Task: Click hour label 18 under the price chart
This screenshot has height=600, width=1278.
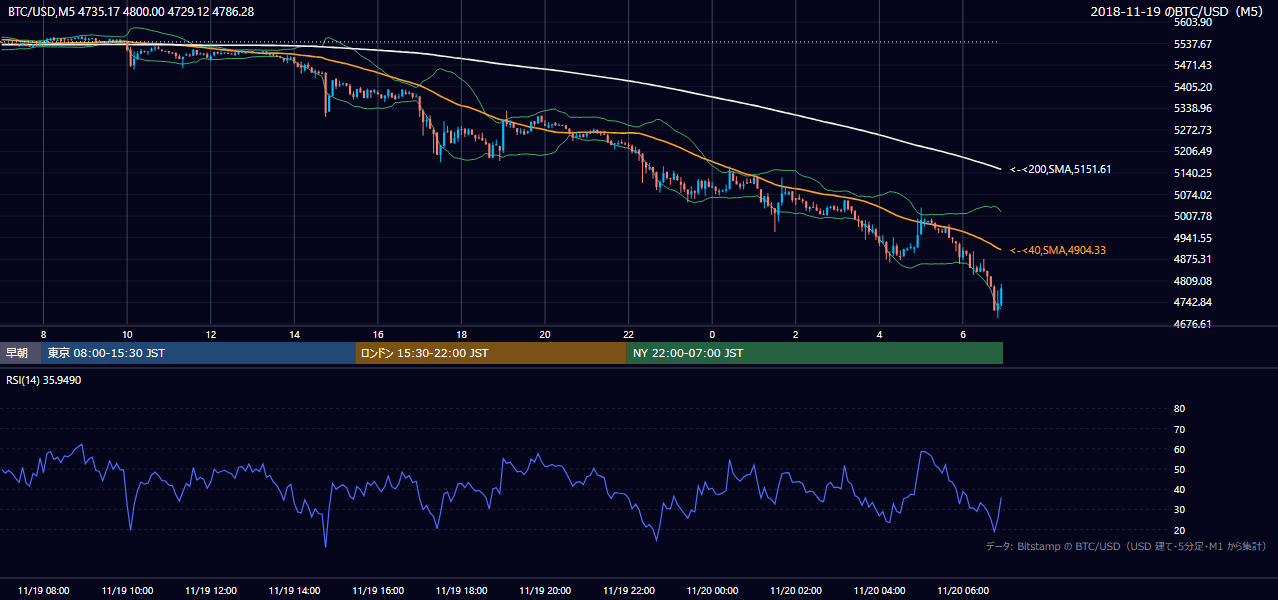Action: [461, 333]
